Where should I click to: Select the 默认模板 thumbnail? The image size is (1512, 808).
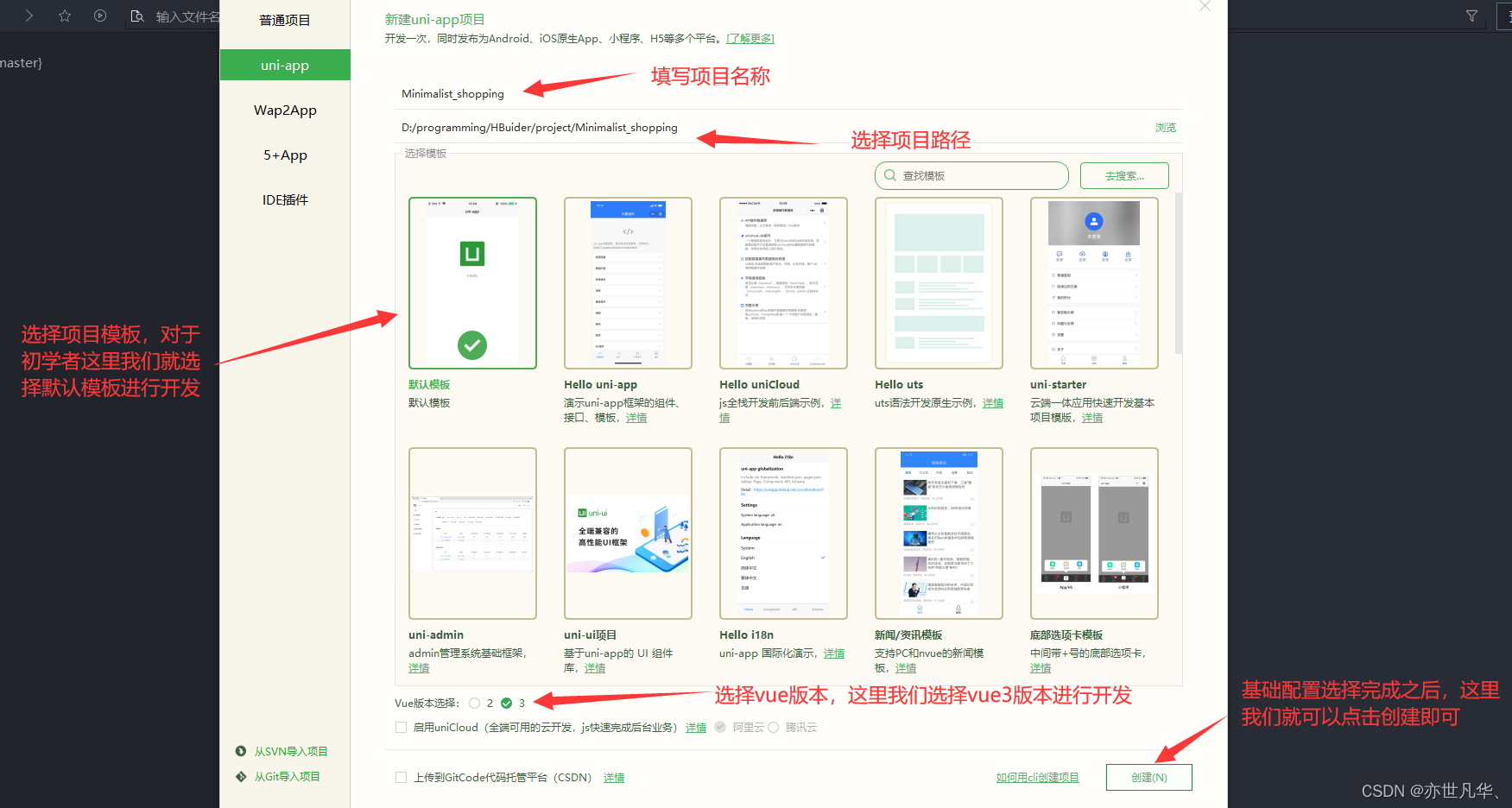(x=472, y=283)
